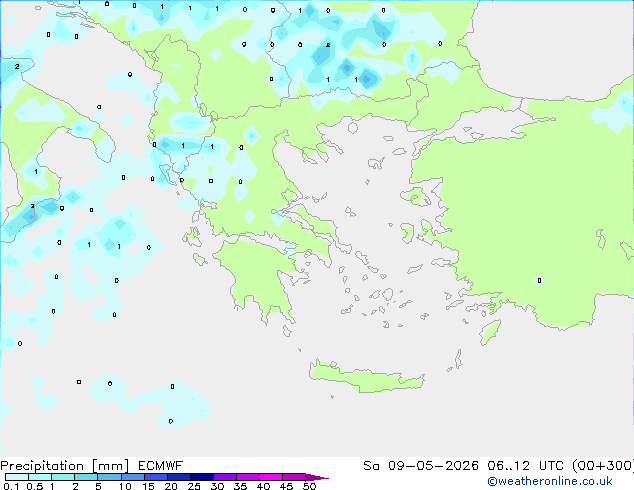Click the '20' legend scale label
Image resolution: width=634 pixels, height=490 pixels.
point(171,486)
